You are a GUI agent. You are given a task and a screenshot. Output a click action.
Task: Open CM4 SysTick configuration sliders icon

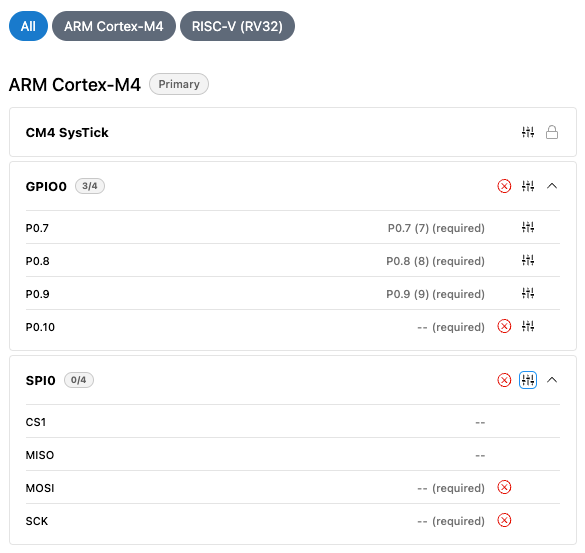[528, 132]
